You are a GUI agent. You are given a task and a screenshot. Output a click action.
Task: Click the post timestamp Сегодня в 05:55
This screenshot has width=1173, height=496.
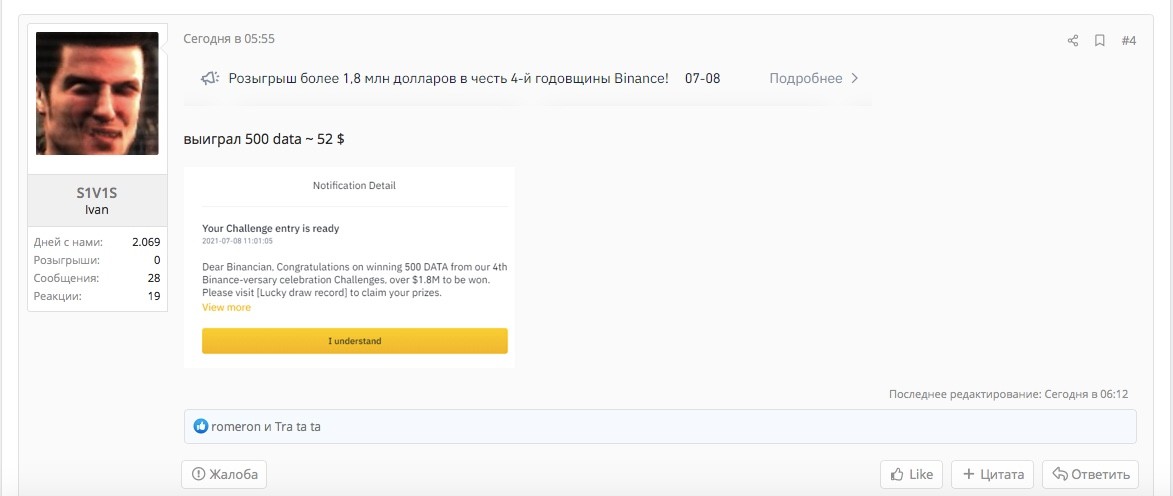coord(229,39)
